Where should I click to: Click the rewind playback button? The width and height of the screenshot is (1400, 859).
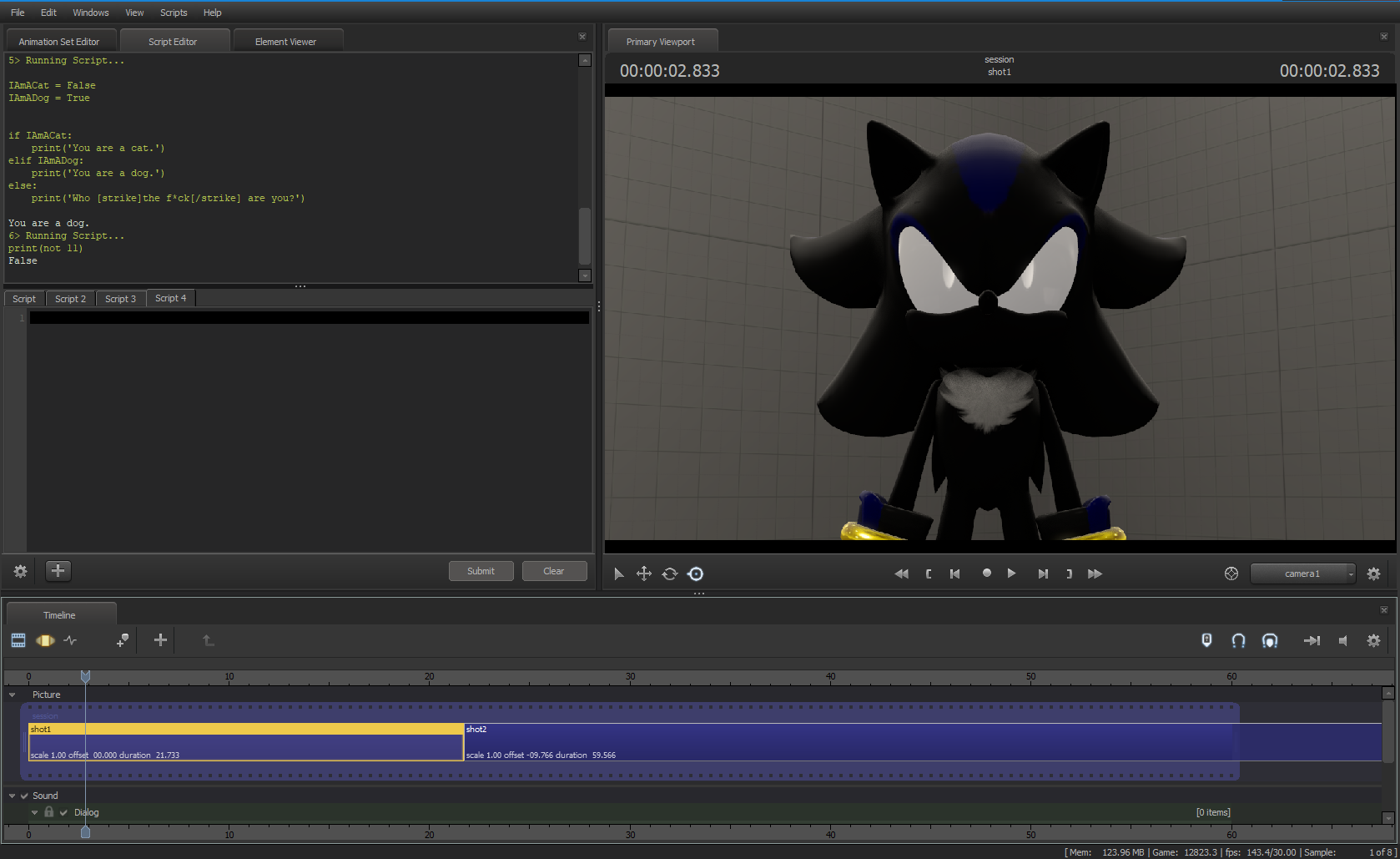click(901, 574)
